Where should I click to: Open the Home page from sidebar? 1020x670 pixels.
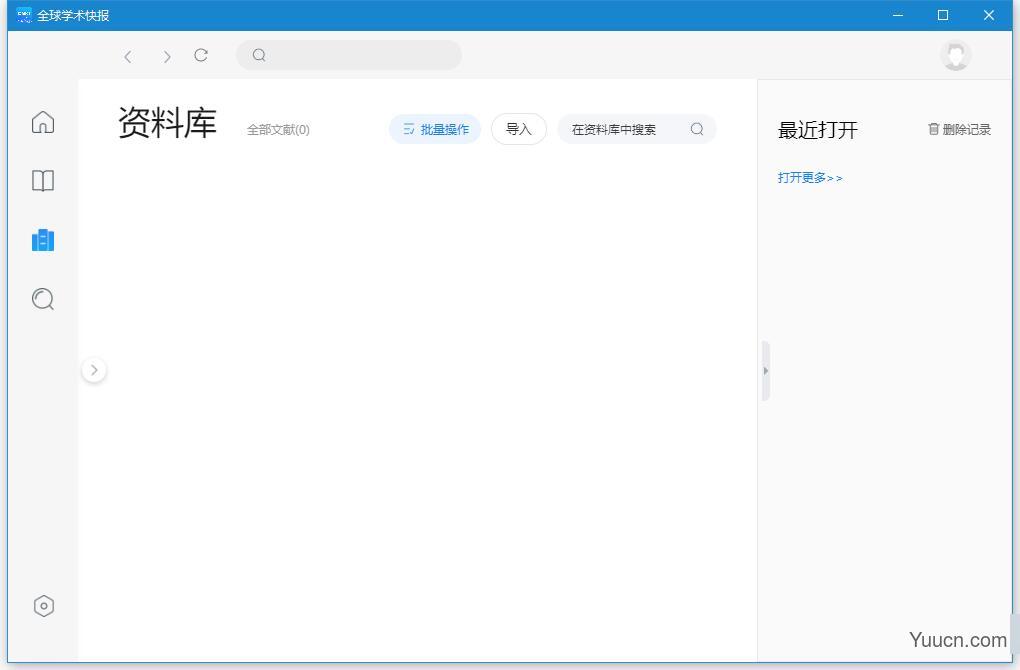point(43,122)
